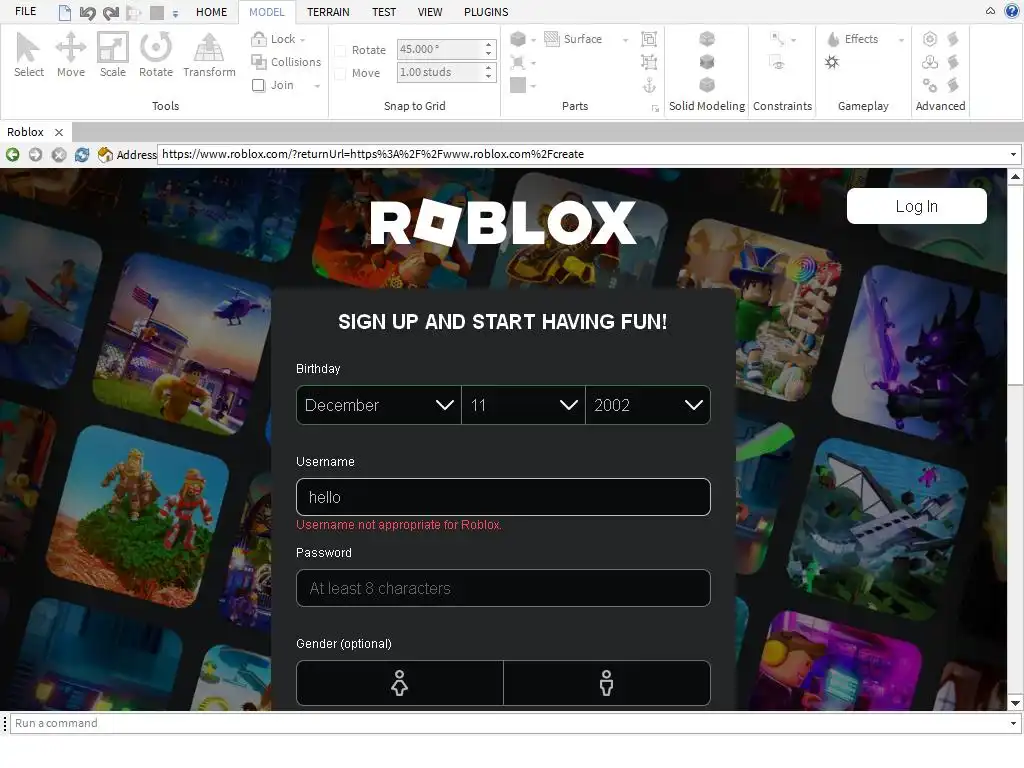Open the Customize Quick Access dropdown

tap(175, 13)
